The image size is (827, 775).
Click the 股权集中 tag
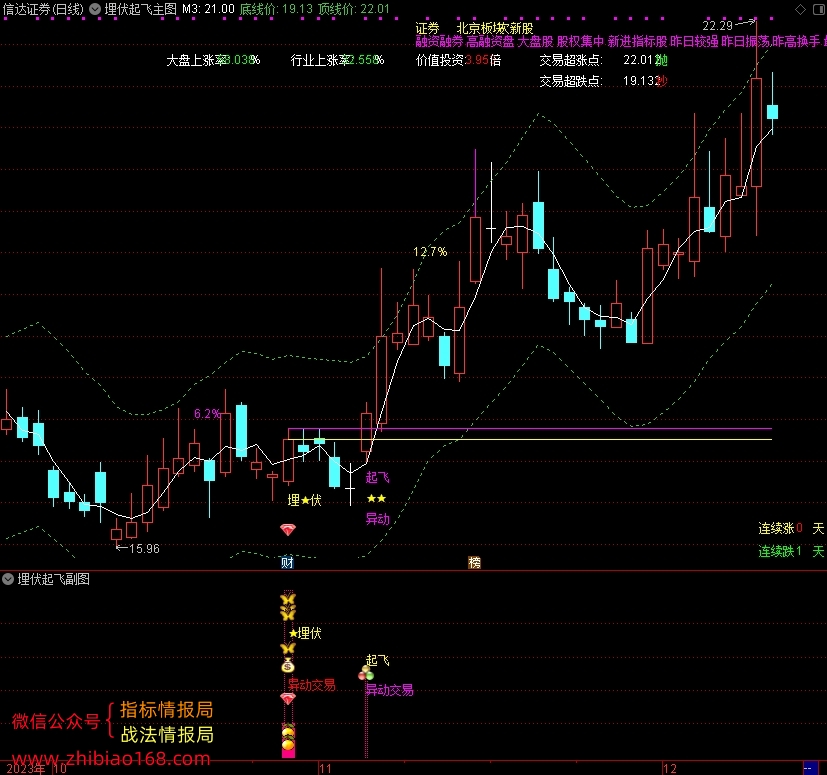pyautogui.click(x=581, y=42)
